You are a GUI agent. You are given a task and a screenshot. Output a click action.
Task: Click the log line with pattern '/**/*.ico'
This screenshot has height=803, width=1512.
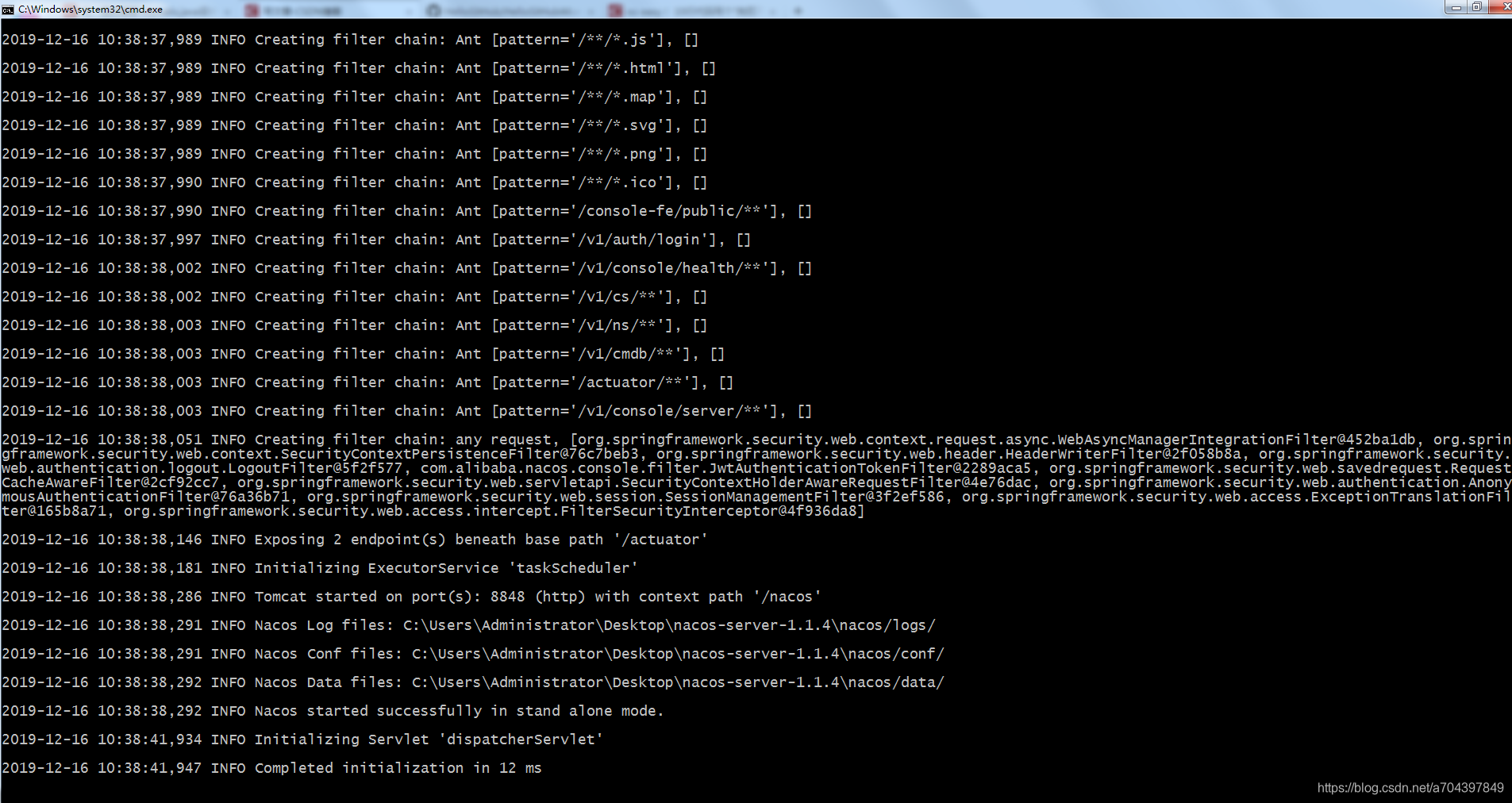[x=354, y=182]
